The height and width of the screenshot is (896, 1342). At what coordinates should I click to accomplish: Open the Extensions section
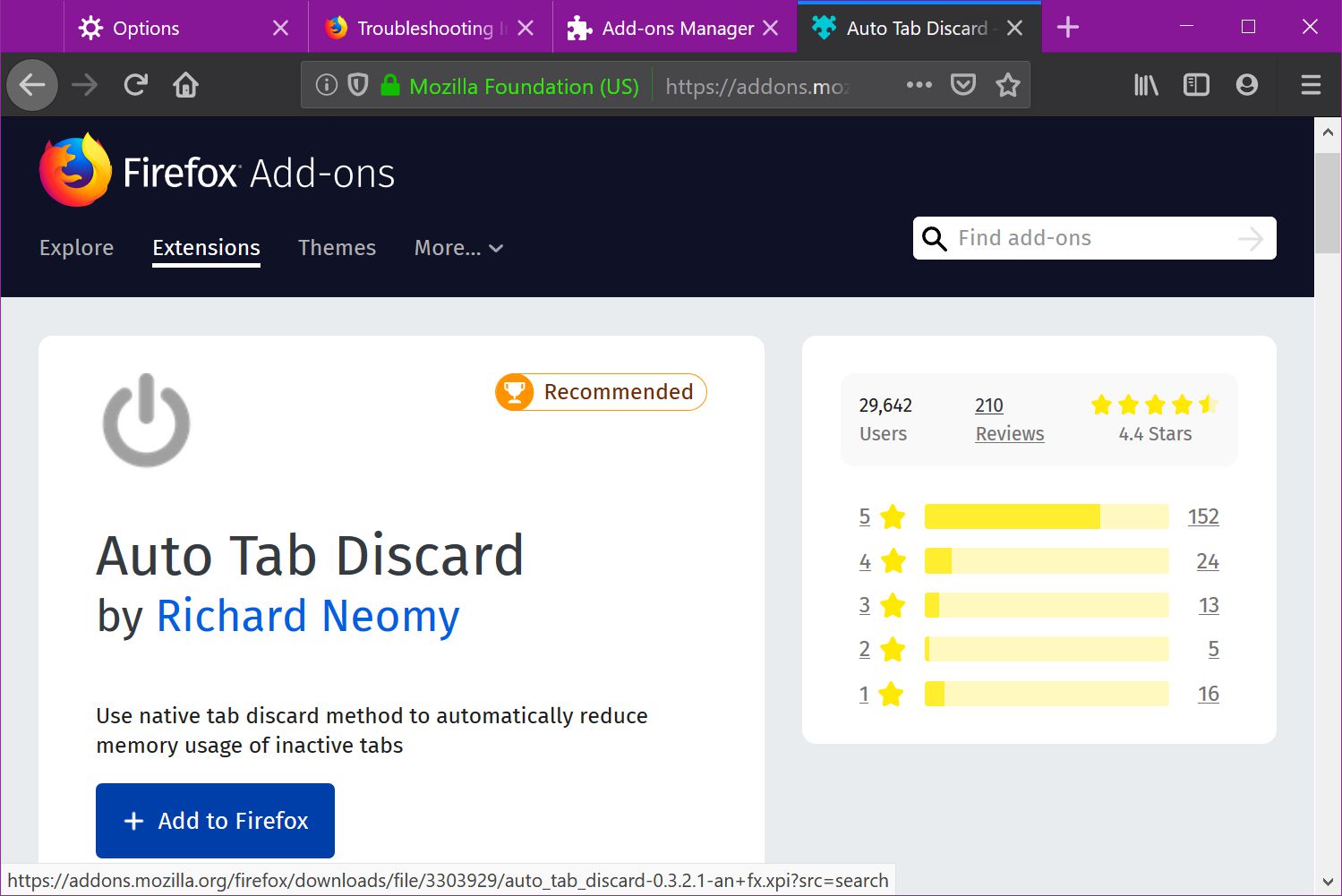tap(206, 248)
